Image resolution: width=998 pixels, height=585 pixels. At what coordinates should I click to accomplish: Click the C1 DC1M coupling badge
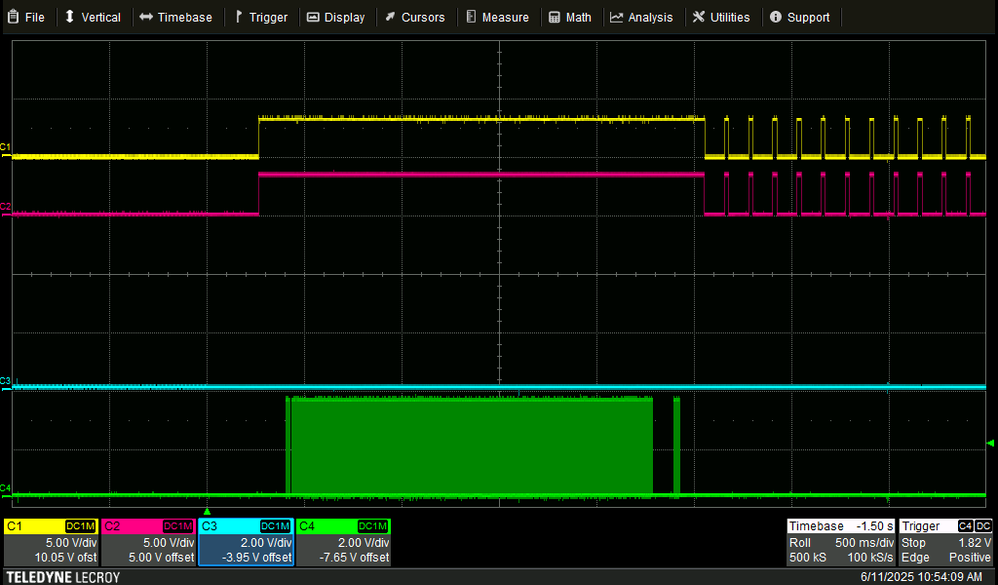coord(81,526)
